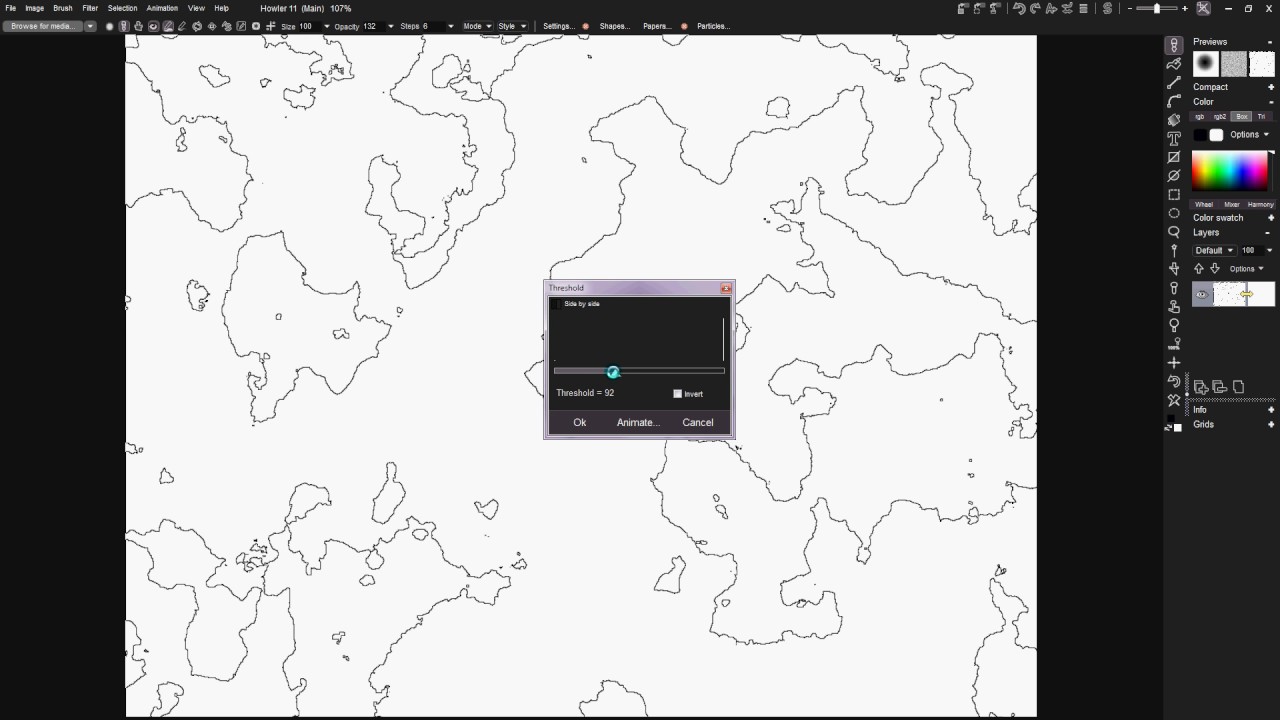Select the paint bucket fill tool
The width and height of the screenshot is (1280, 720).
(x=1174, y=120)
